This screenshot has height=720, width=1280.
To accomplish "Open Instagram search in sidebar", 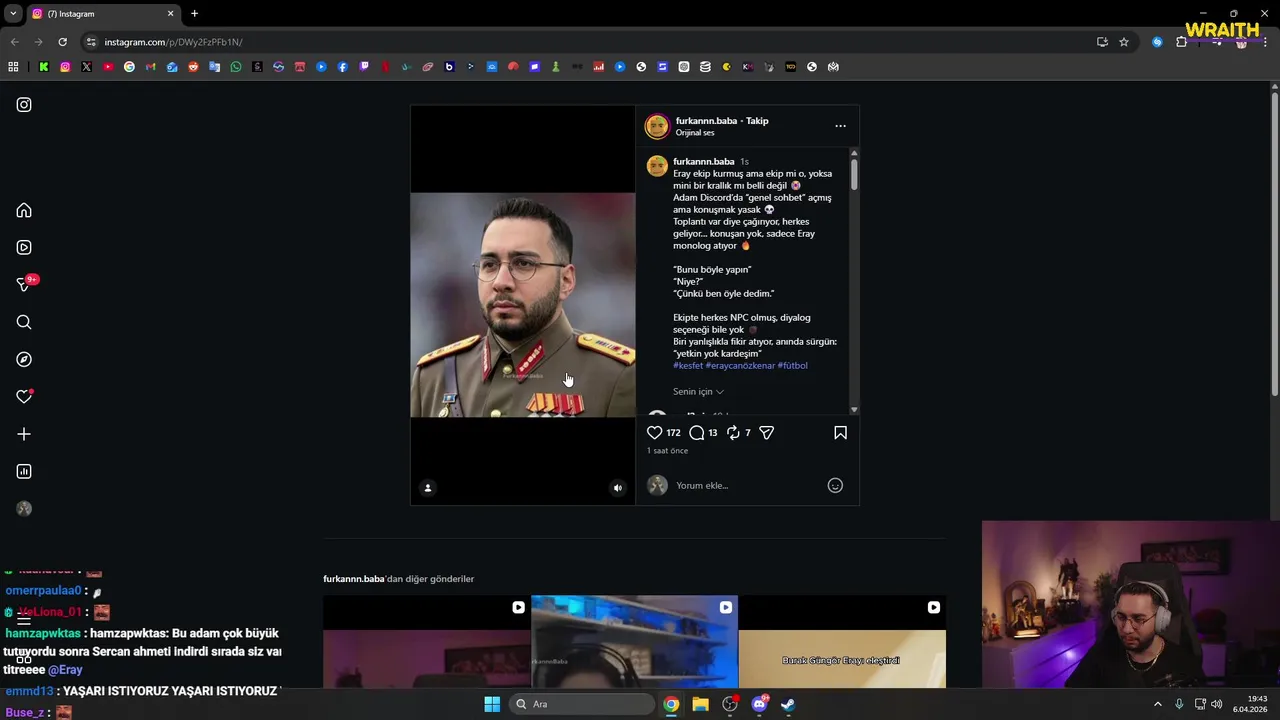I will pyautogui.click(x=24, y=322).
